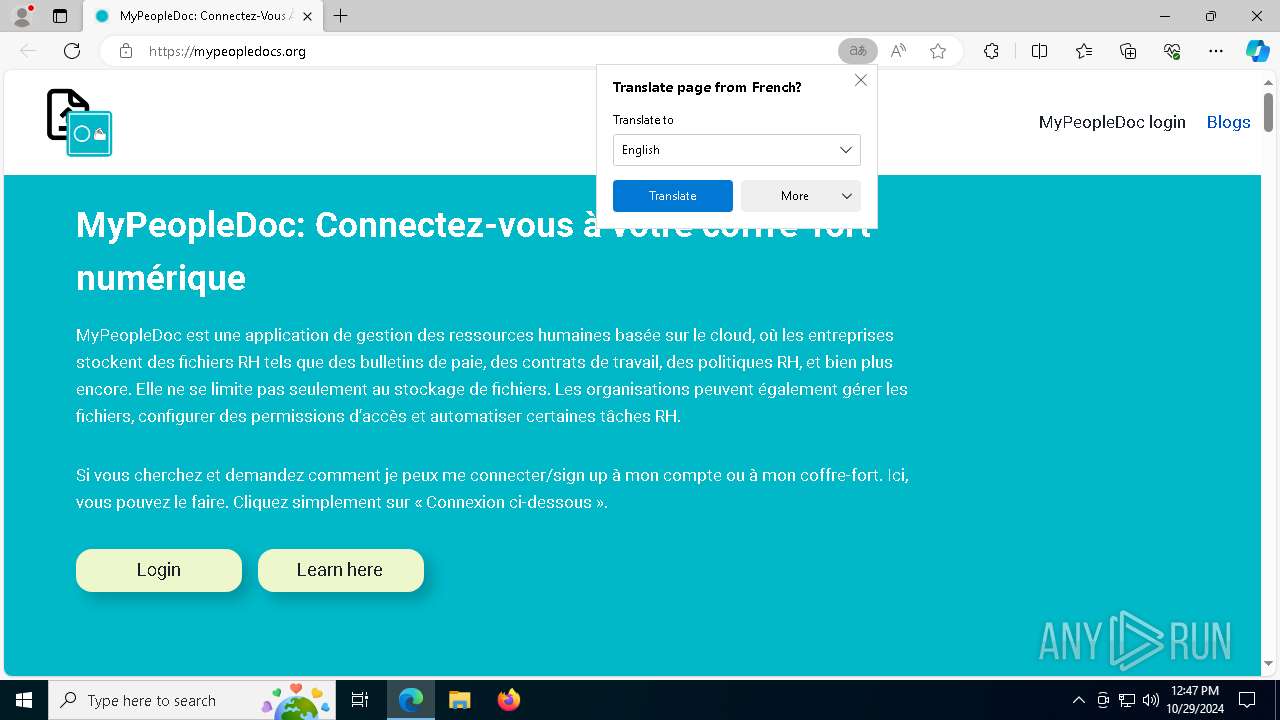Open clock showing 12:47 PM
This screenshot has width=1280, height=720.
[1194, 700]
